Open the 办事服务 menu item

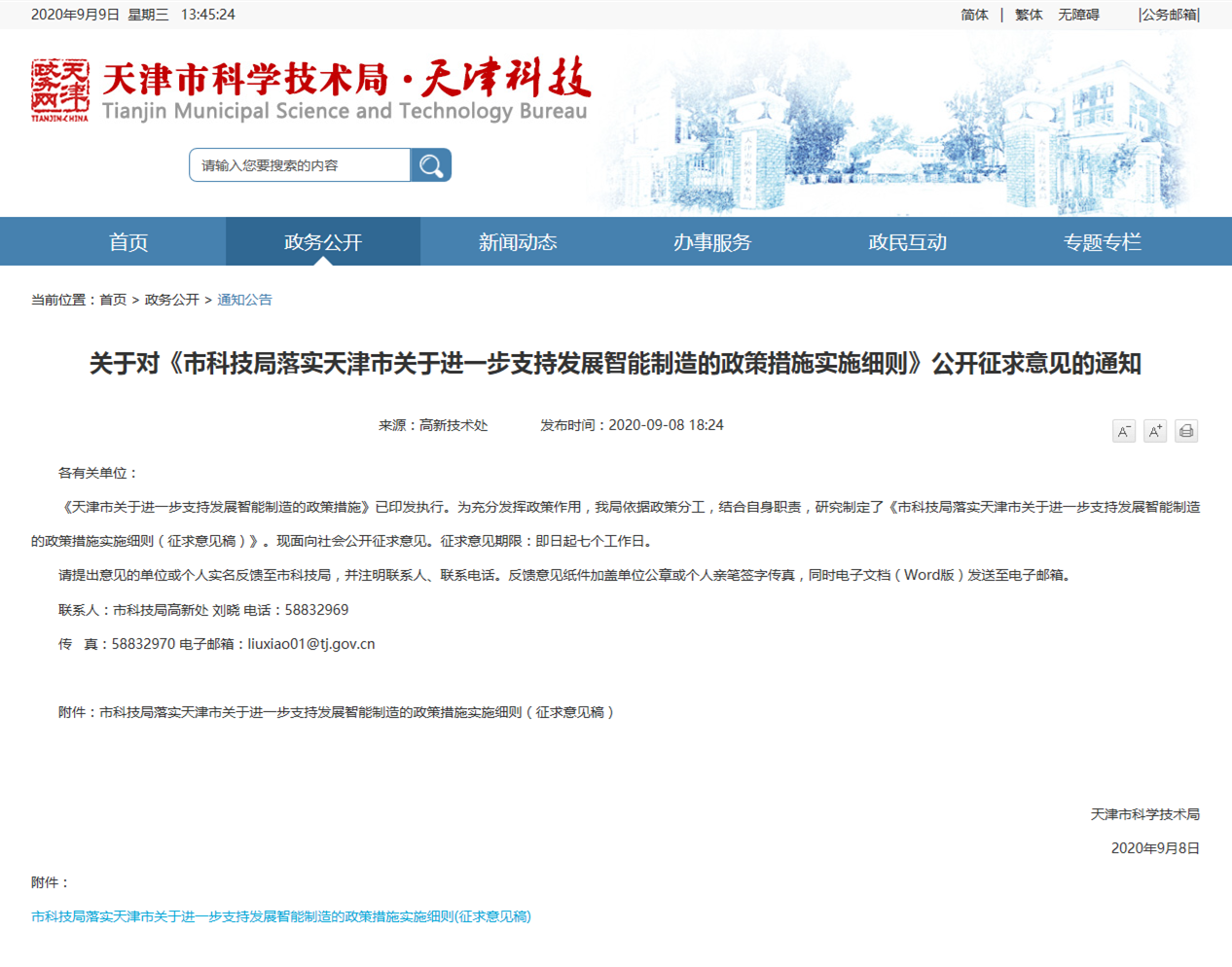tap(712, 242)
